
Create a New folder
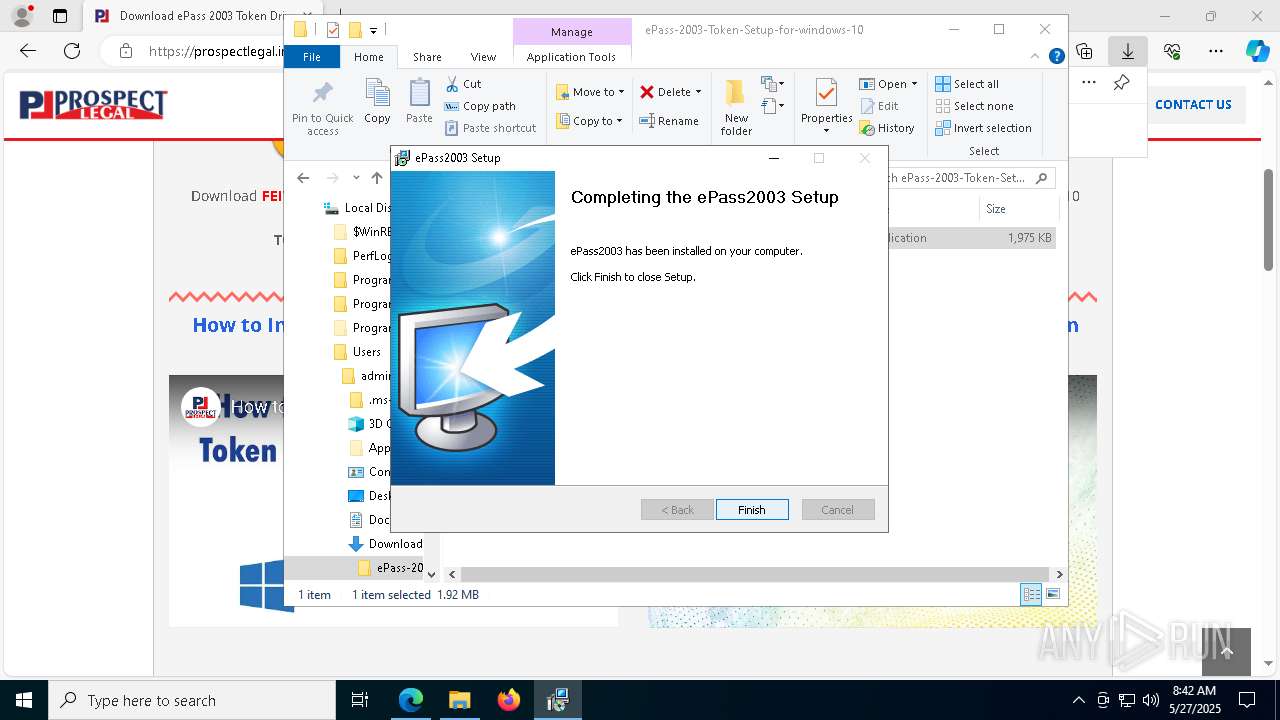[x=736, y=108]
